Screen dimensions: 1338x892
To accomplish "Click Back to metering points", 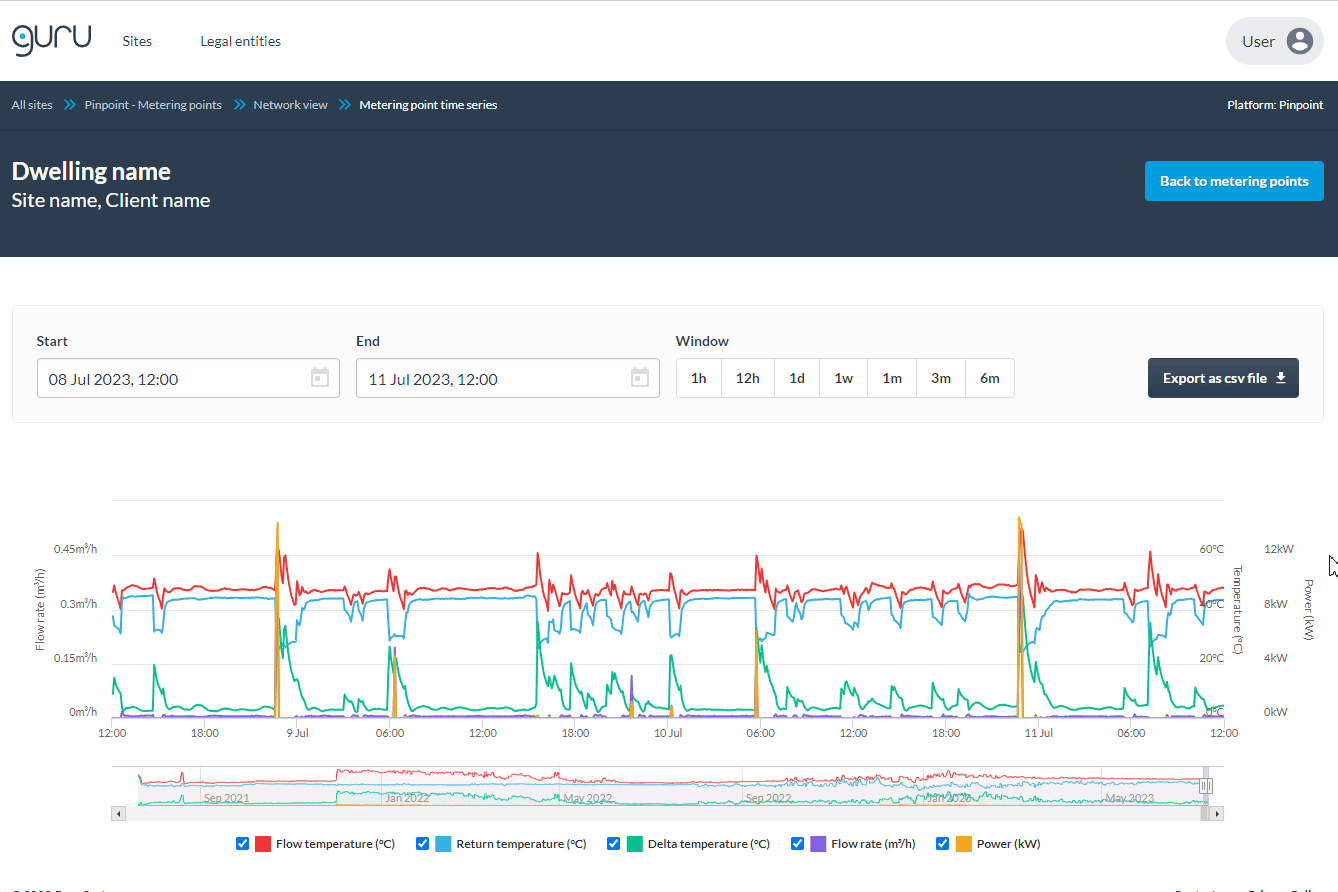I will point(1234,181).
